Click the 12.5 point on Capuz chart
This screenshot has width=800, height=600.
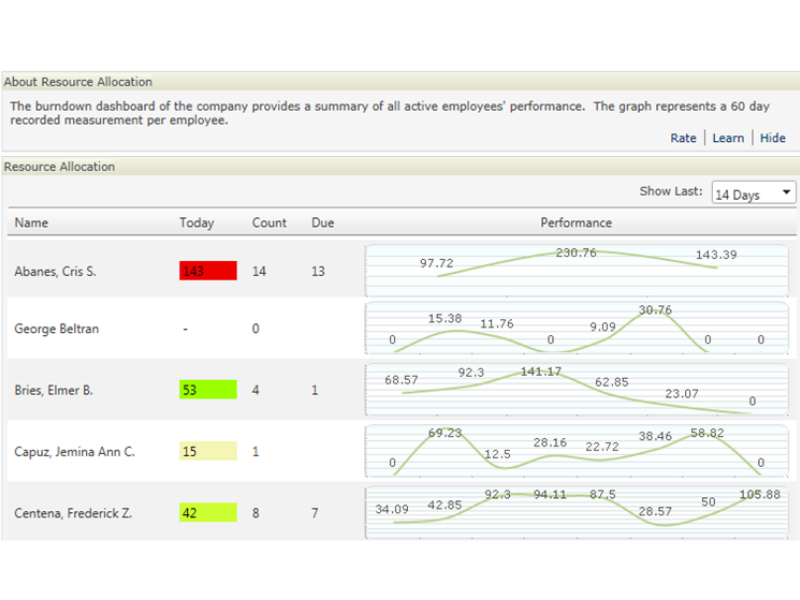click(497, 454)
